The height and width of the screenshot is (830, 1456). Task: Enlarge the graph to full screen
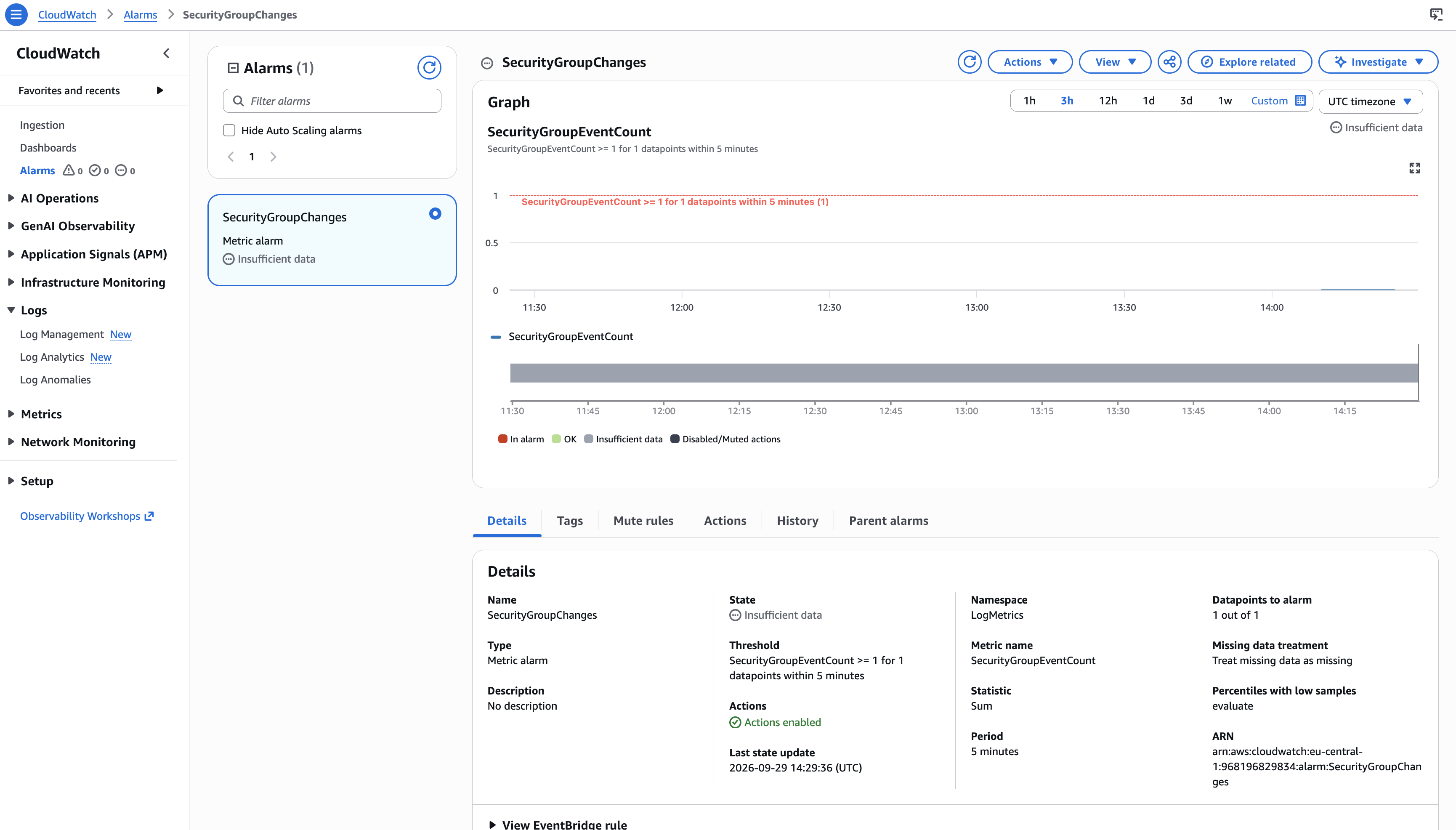1414,168
